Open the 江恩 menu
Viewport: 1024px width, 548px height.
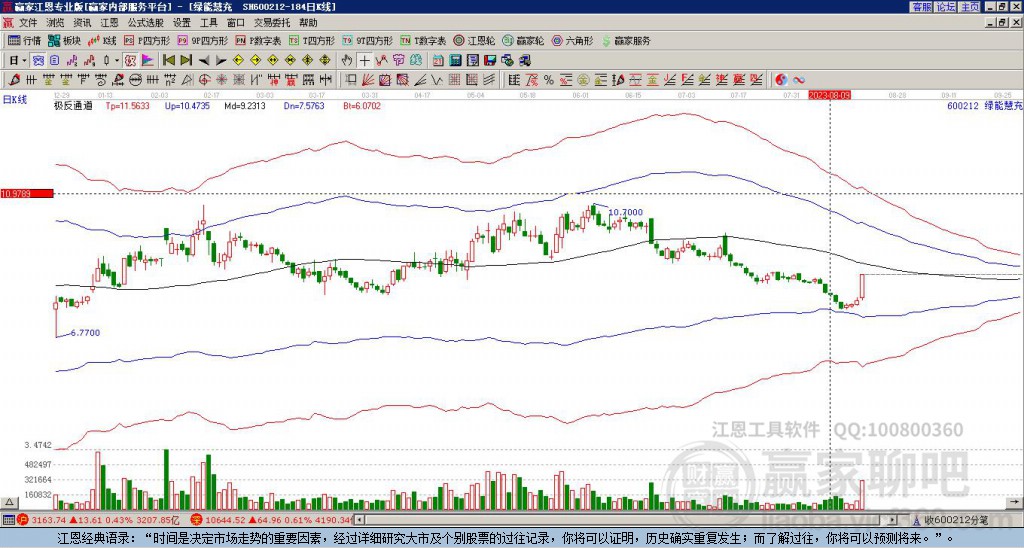point(109,23)
